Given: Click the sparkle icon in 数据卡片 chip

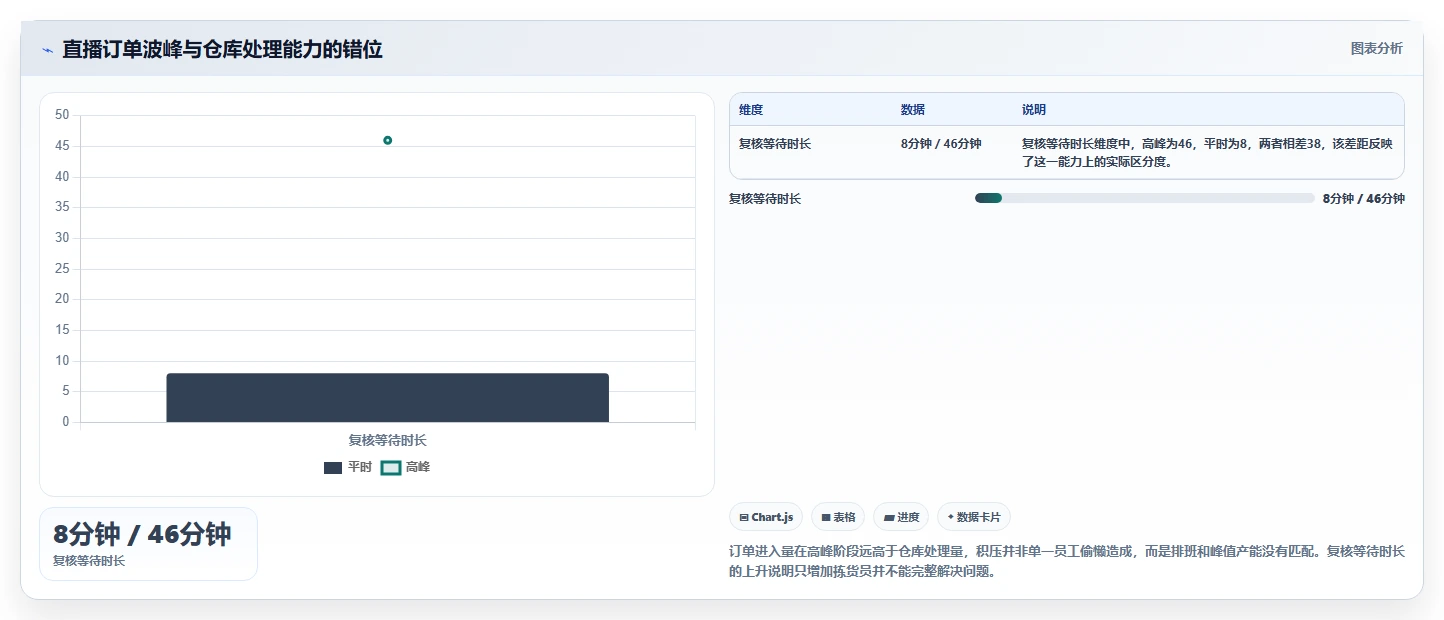Looking at the screenshot, I should tap(951, 517).
